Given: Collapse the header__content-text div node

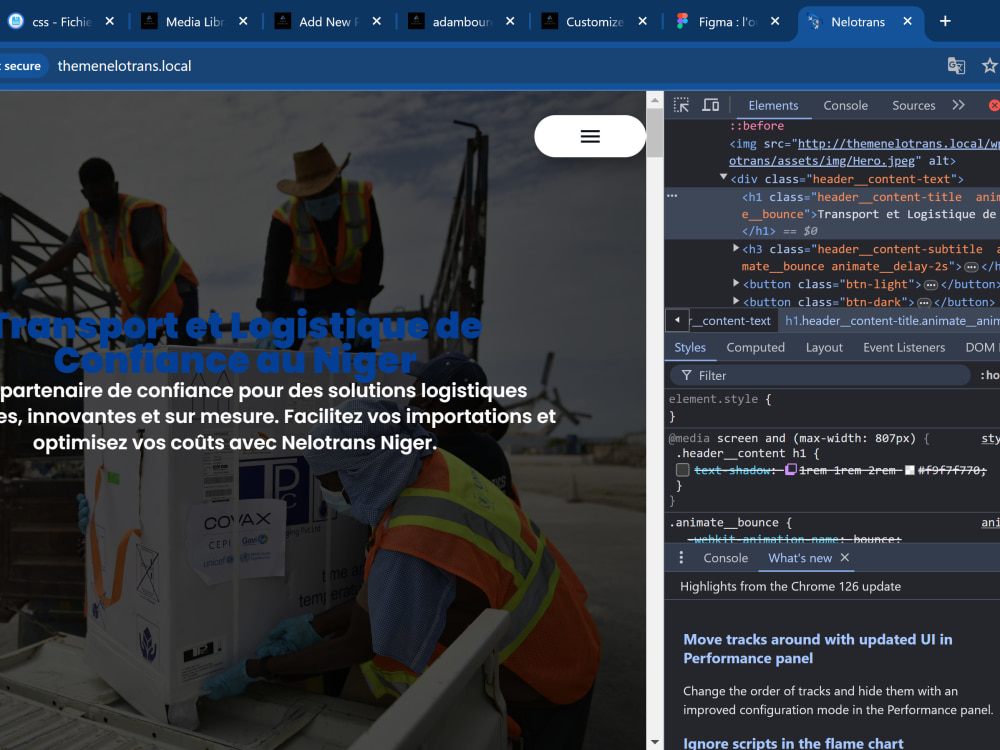Looking at the screenshot, I should 723,177.
